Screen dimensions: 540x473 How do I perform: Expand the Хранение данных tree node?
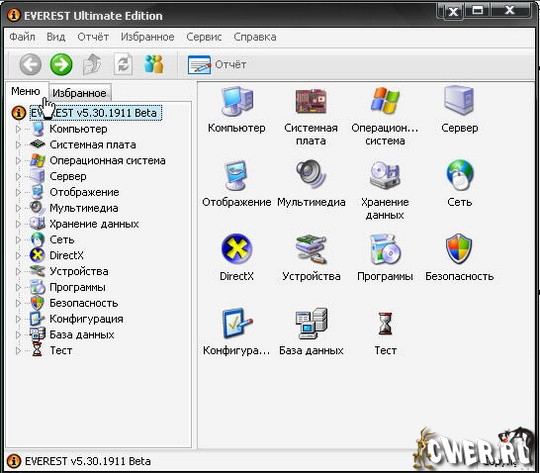pos(18,224)
